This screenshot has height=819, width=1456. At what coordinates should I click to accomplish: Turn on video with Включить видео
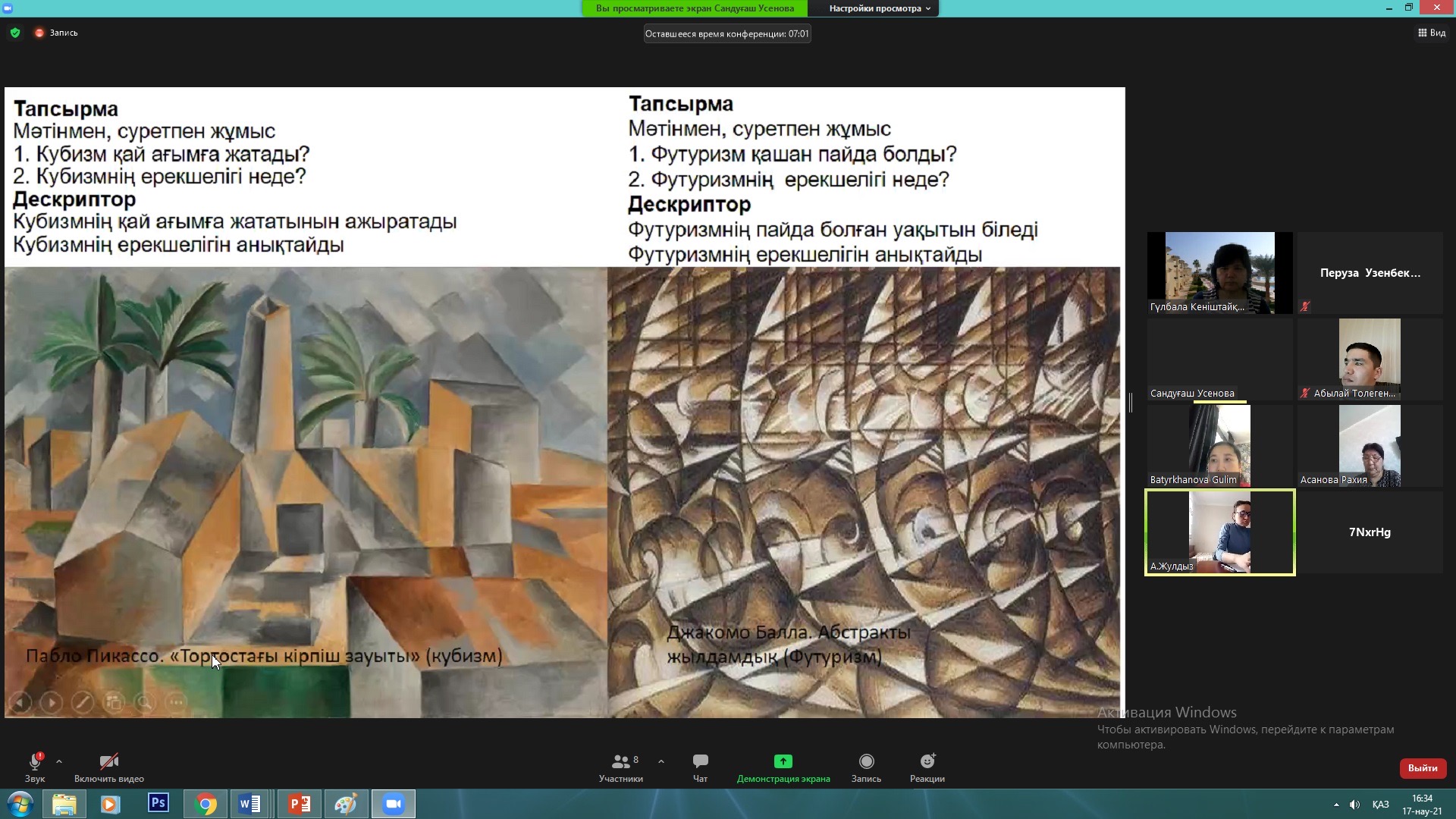pyautogui.click(x=109, y=763)
